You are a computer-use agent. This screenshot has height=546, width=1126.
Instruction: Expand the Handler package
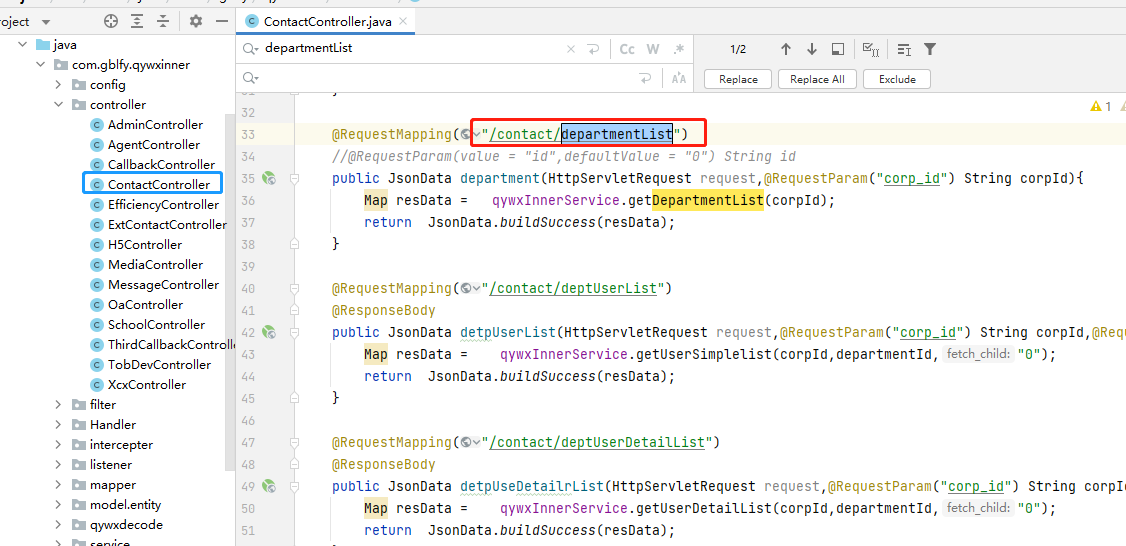point(58,425)
